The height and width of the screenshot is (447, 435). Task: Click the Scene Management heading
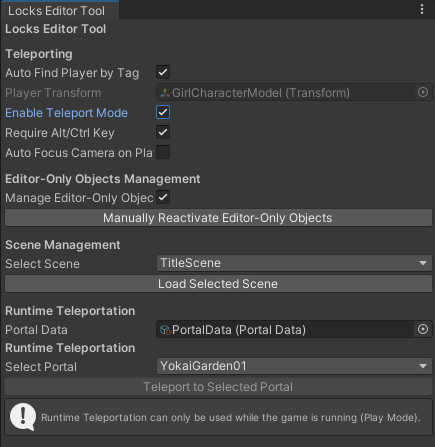click(x=63, y=245)
